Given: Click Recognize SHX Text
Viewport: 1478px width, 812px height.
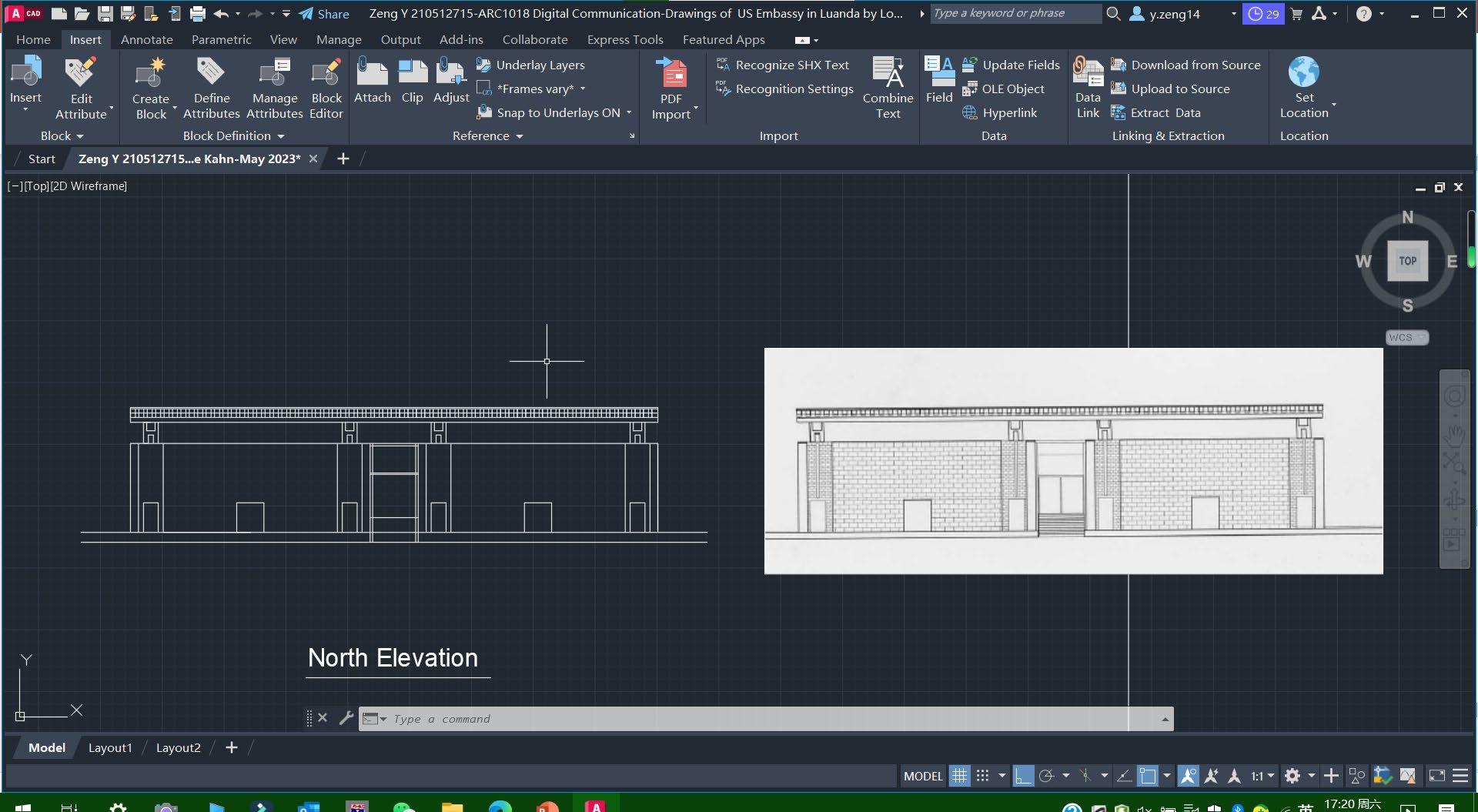Looking at the screenshot, I should click(x=791, y=65).
